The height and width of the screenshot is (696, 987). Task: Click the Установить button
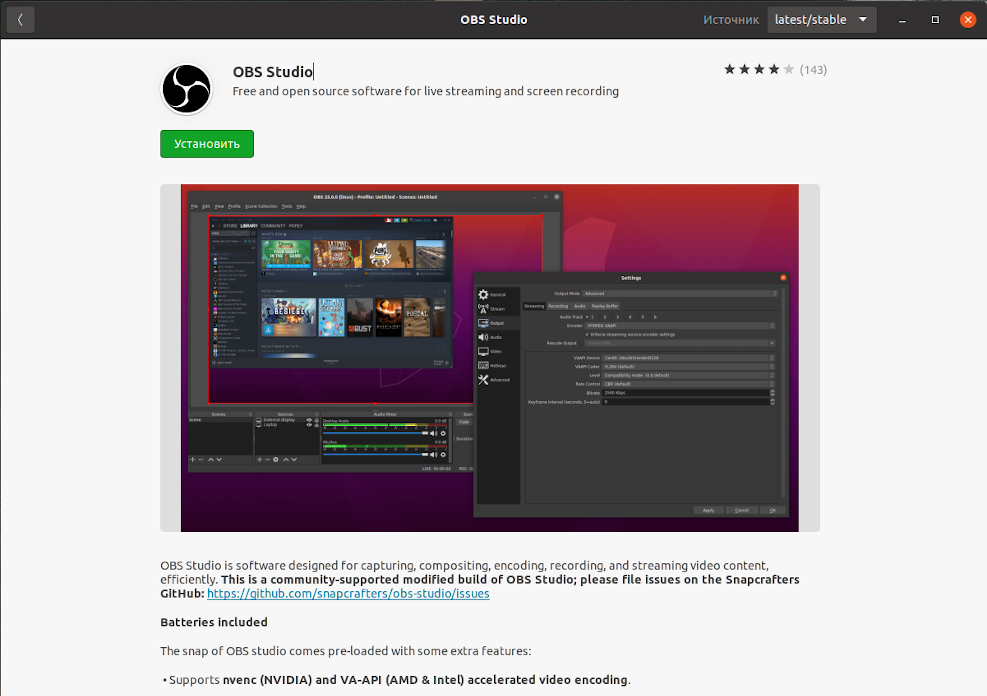pyautogui.click(x=206, y=143)
